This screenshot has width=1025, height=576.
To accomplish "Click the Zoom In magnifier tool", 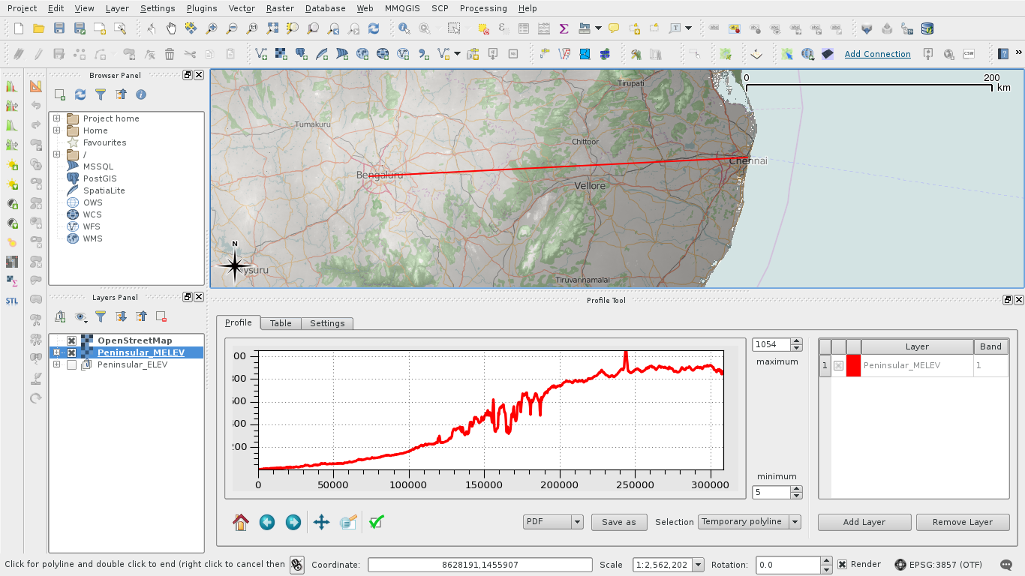I will click(211, 29).
